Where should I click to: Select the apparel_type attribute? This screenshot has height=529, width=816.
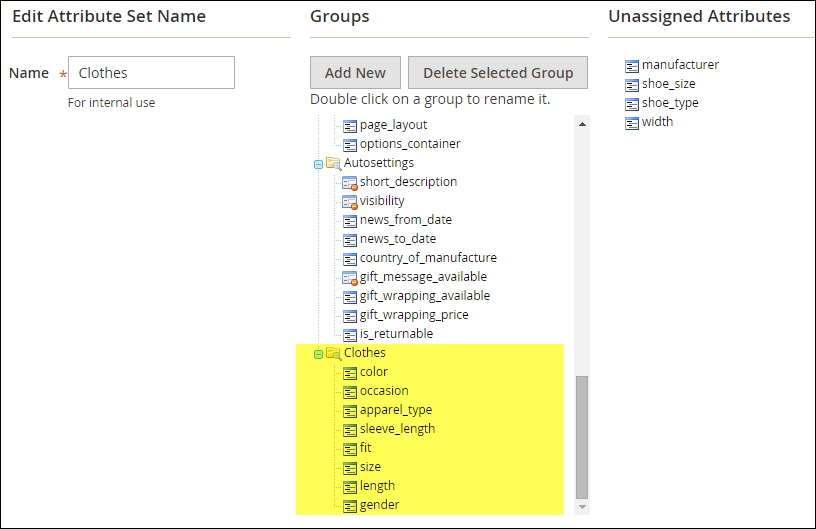(x=396, y=410)
